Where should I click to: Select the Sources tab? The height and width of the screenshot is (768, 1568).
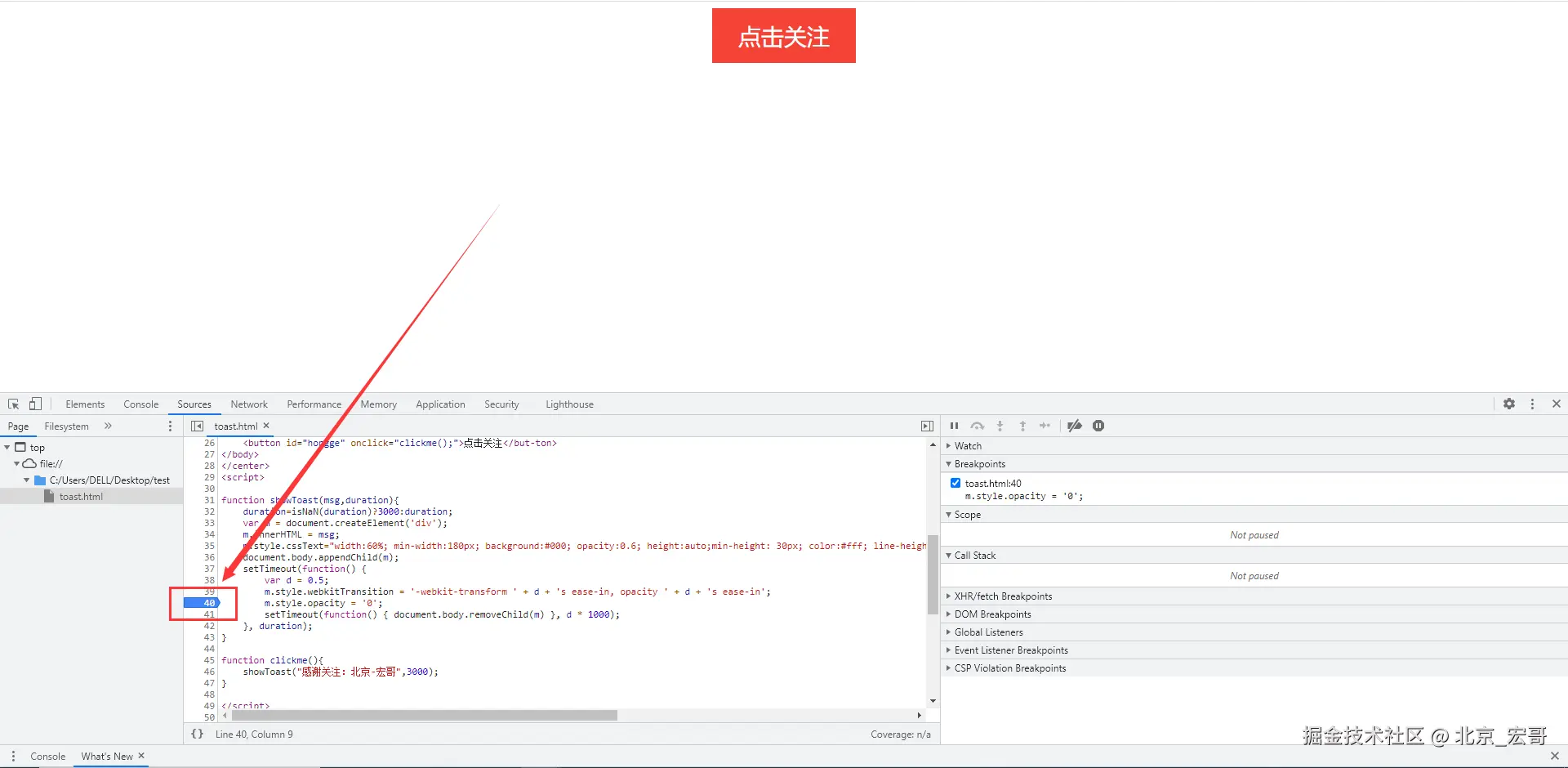[194, 404]
